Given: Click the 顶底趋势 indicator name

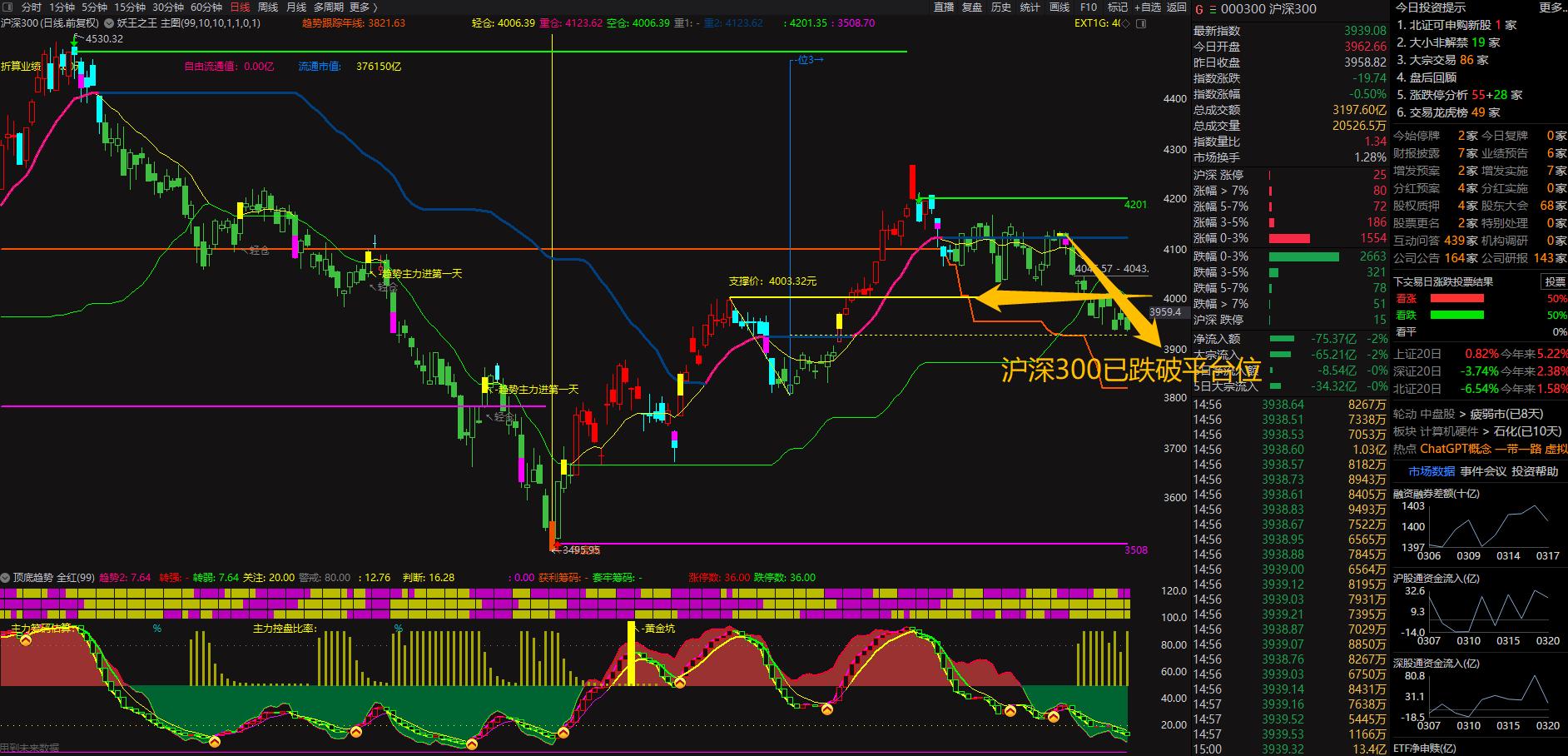Looking at the screenshot, I should [x=33, y=577].
